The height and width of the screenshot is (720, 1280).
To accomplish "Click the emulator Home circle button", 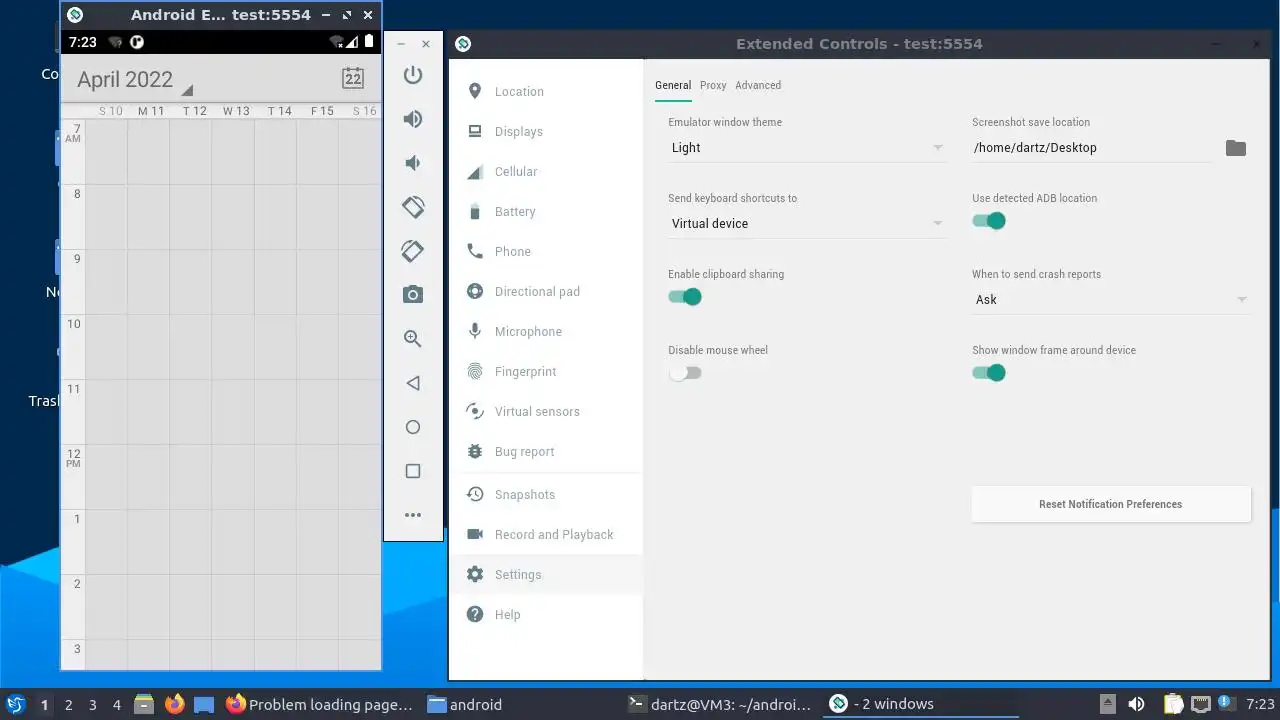I will tap(413, 427).
